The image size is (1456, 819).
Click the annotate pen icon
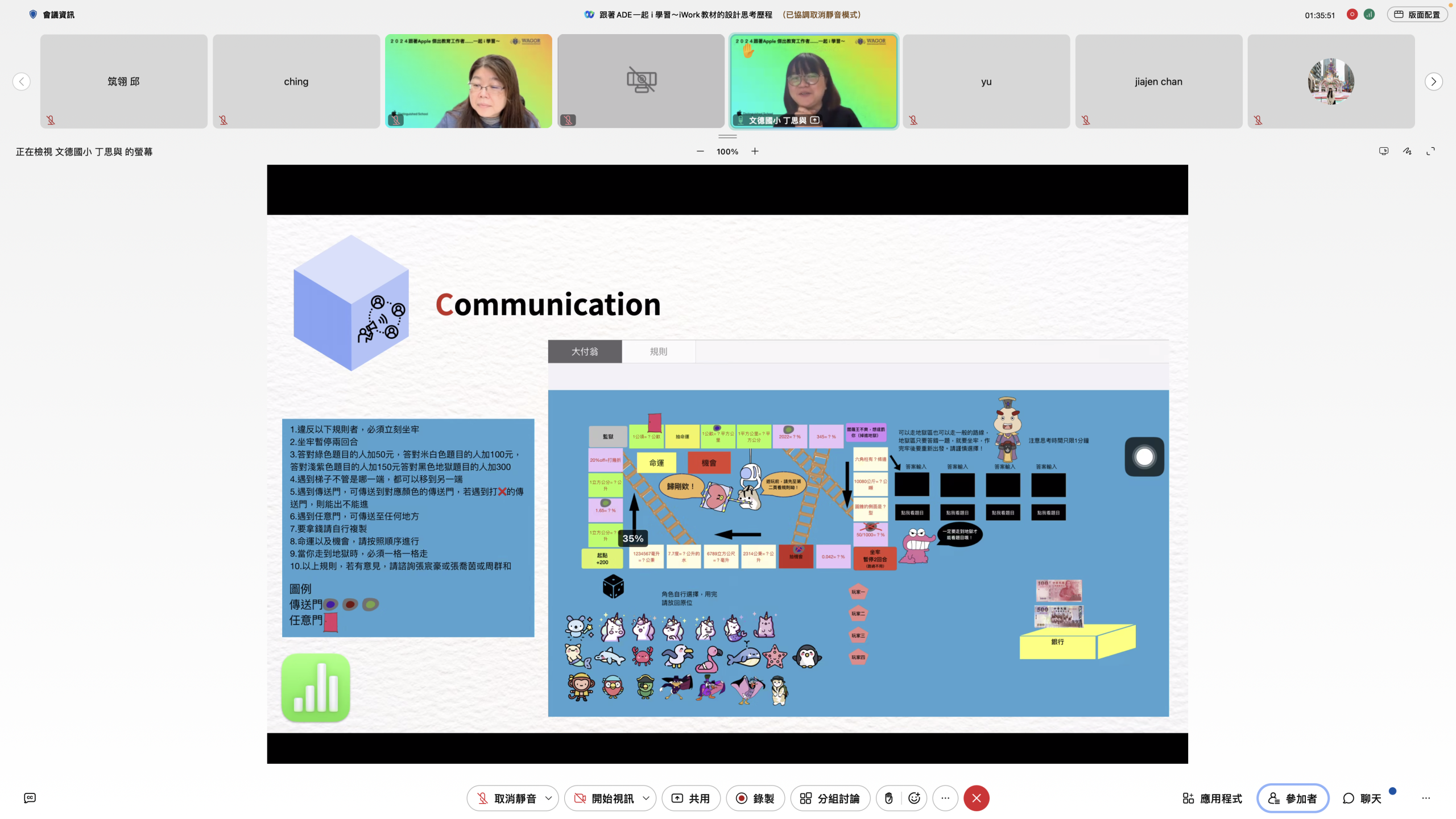coord(1407,151)
